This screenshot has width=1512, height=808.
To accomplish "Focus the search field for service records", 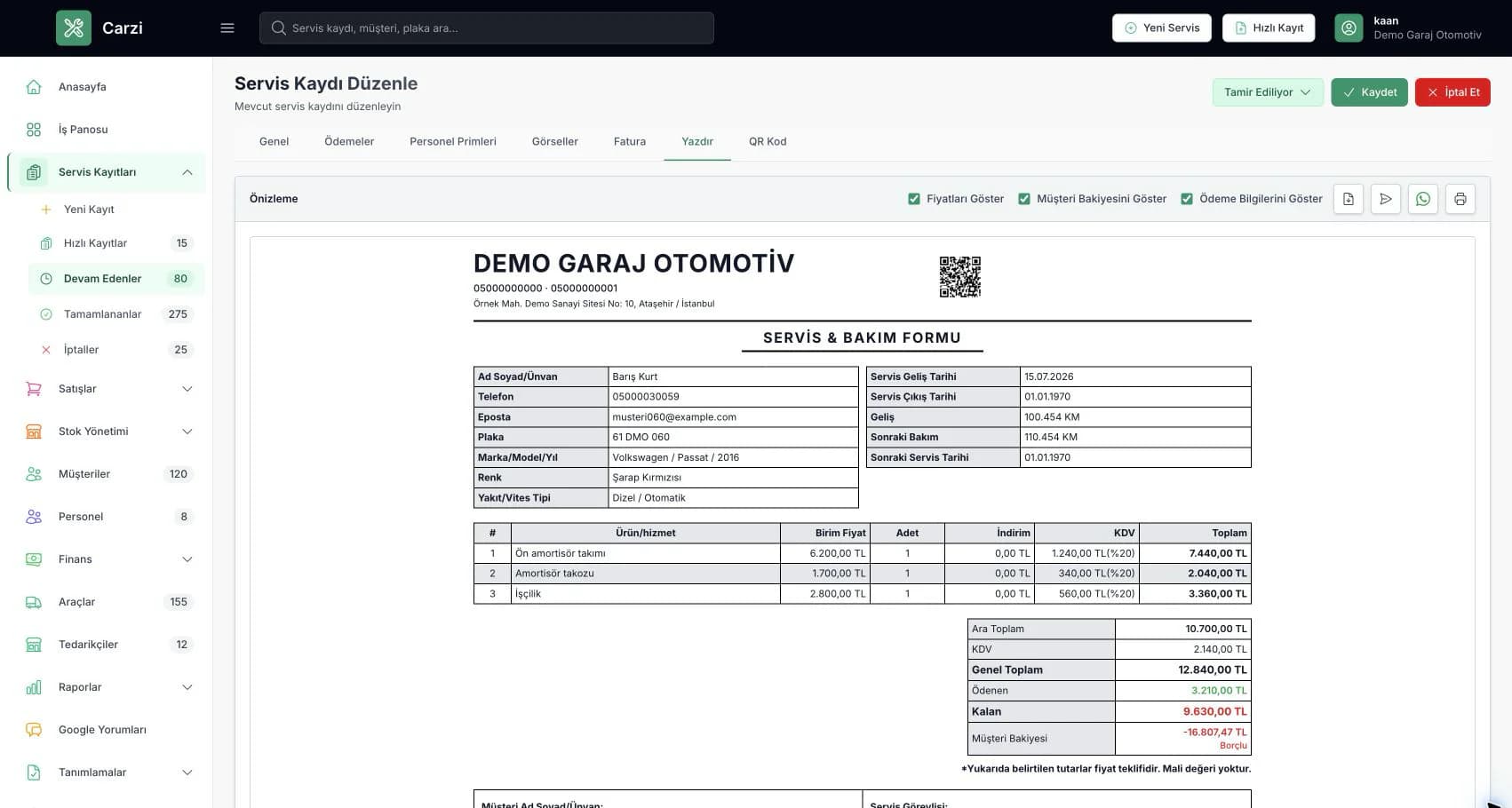I will point(487,28).
